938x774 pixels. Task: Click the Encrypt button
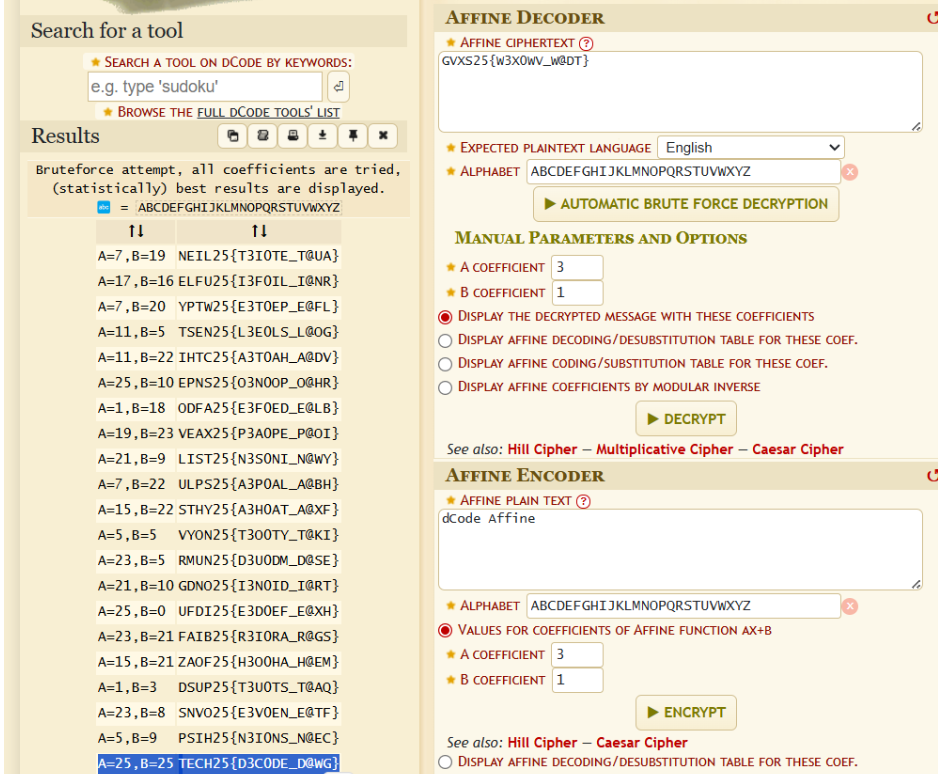coord(686,712)
